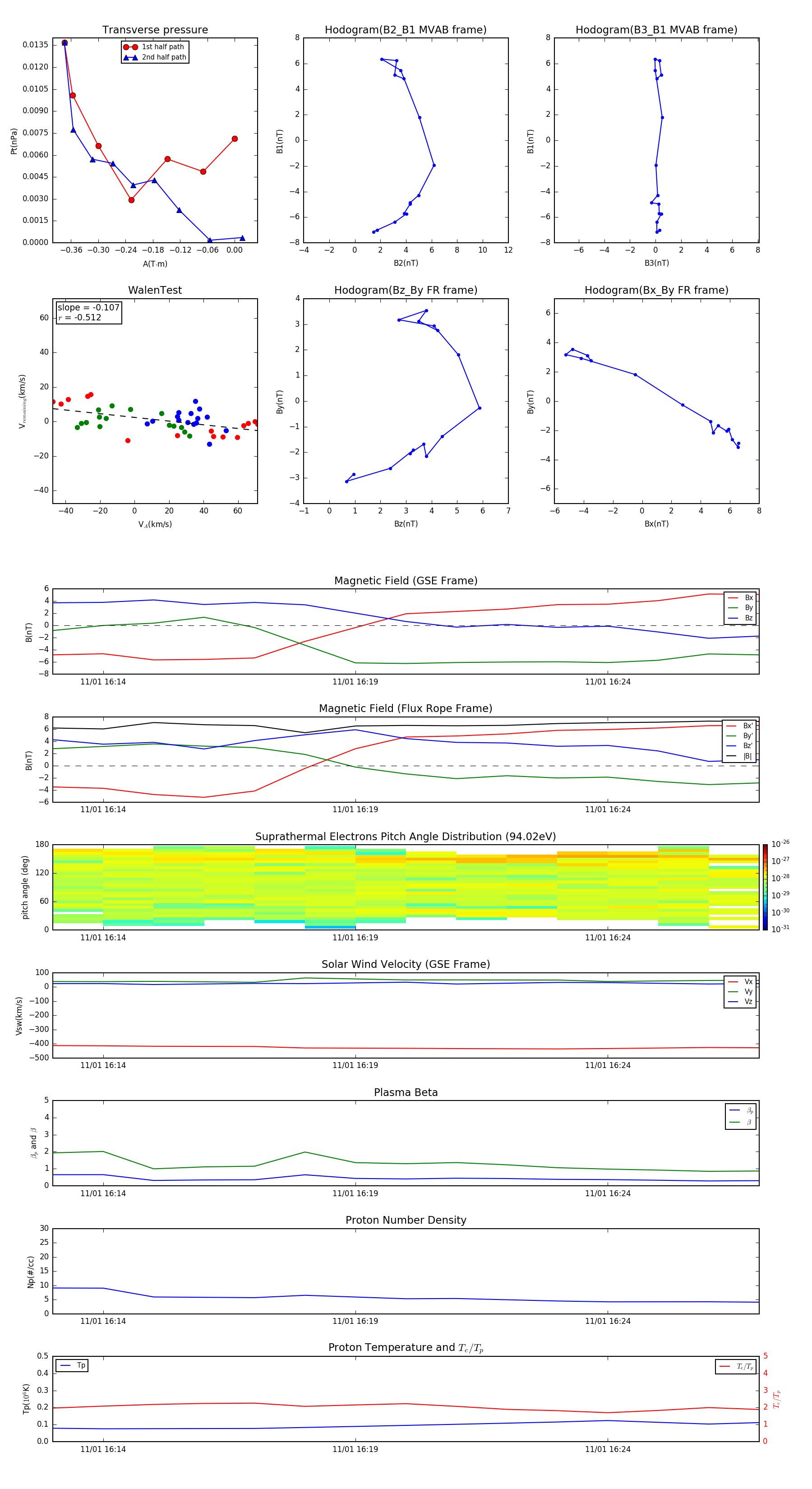Click the 'Np(#/cc)' axis label
Image resolution: width=812 pixels, height=1489 pixels.
point(31,1272)
